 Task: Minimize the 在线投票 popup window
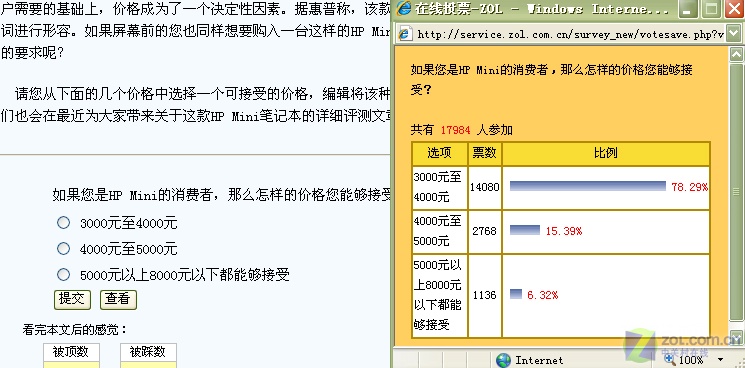[687, 9]
